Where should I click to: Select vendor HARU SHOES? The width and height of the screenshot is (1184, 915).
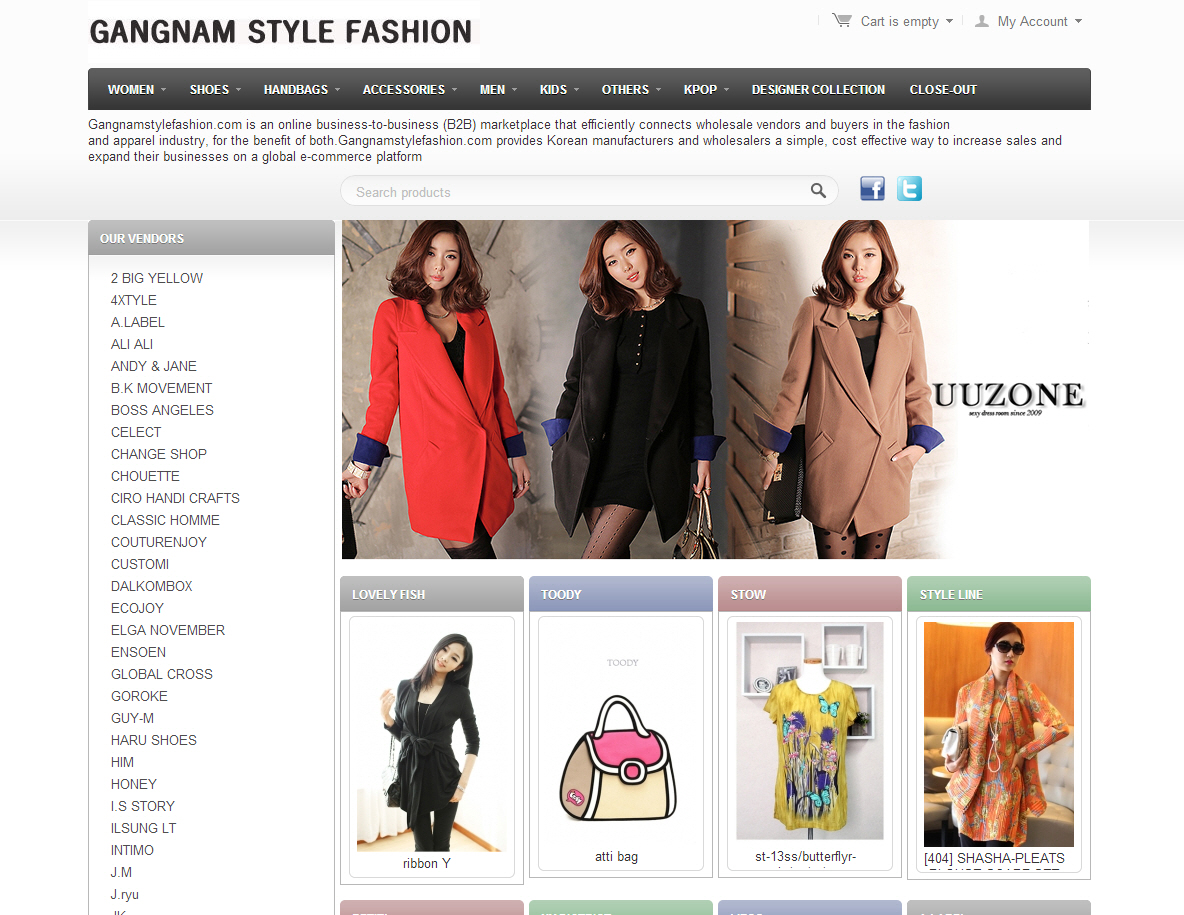[x=154, y=740]
